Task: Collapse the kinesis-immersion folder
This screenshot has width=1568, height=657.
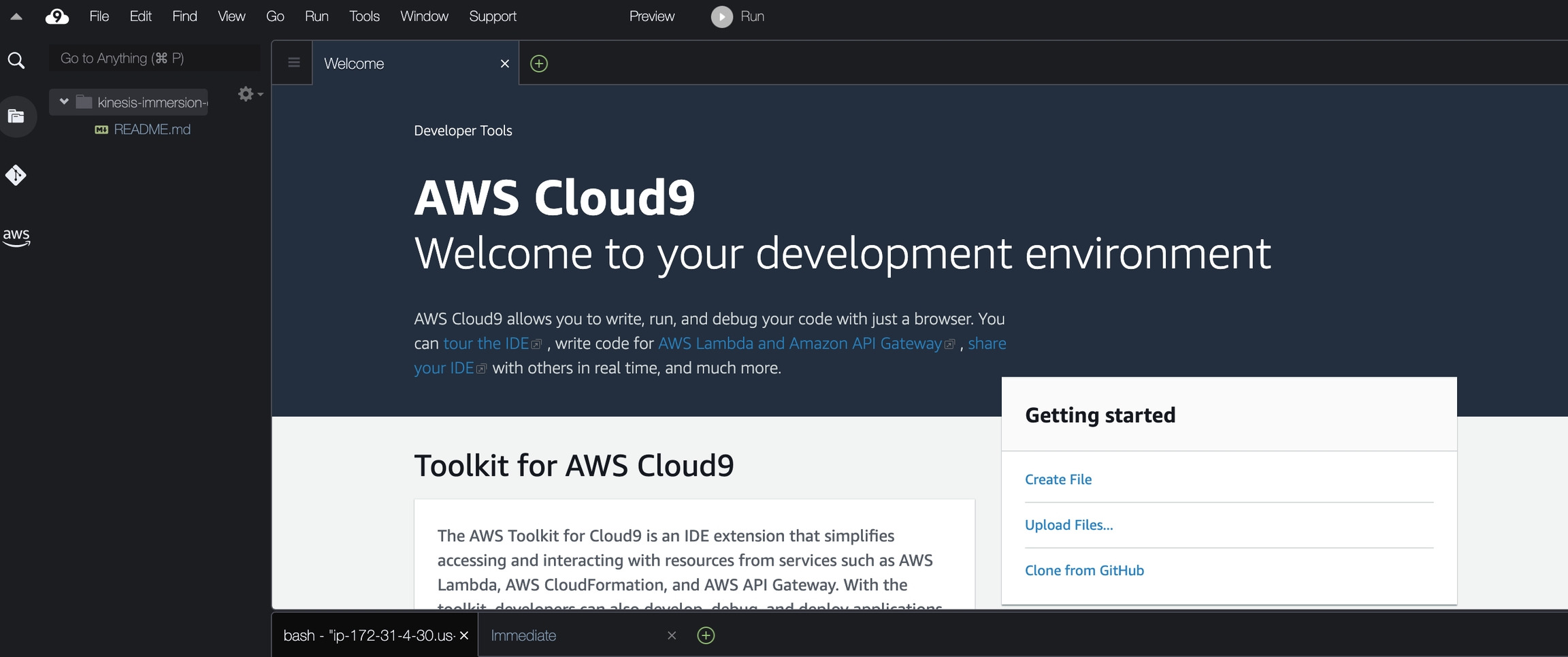Action: click(x=64, y=101)
